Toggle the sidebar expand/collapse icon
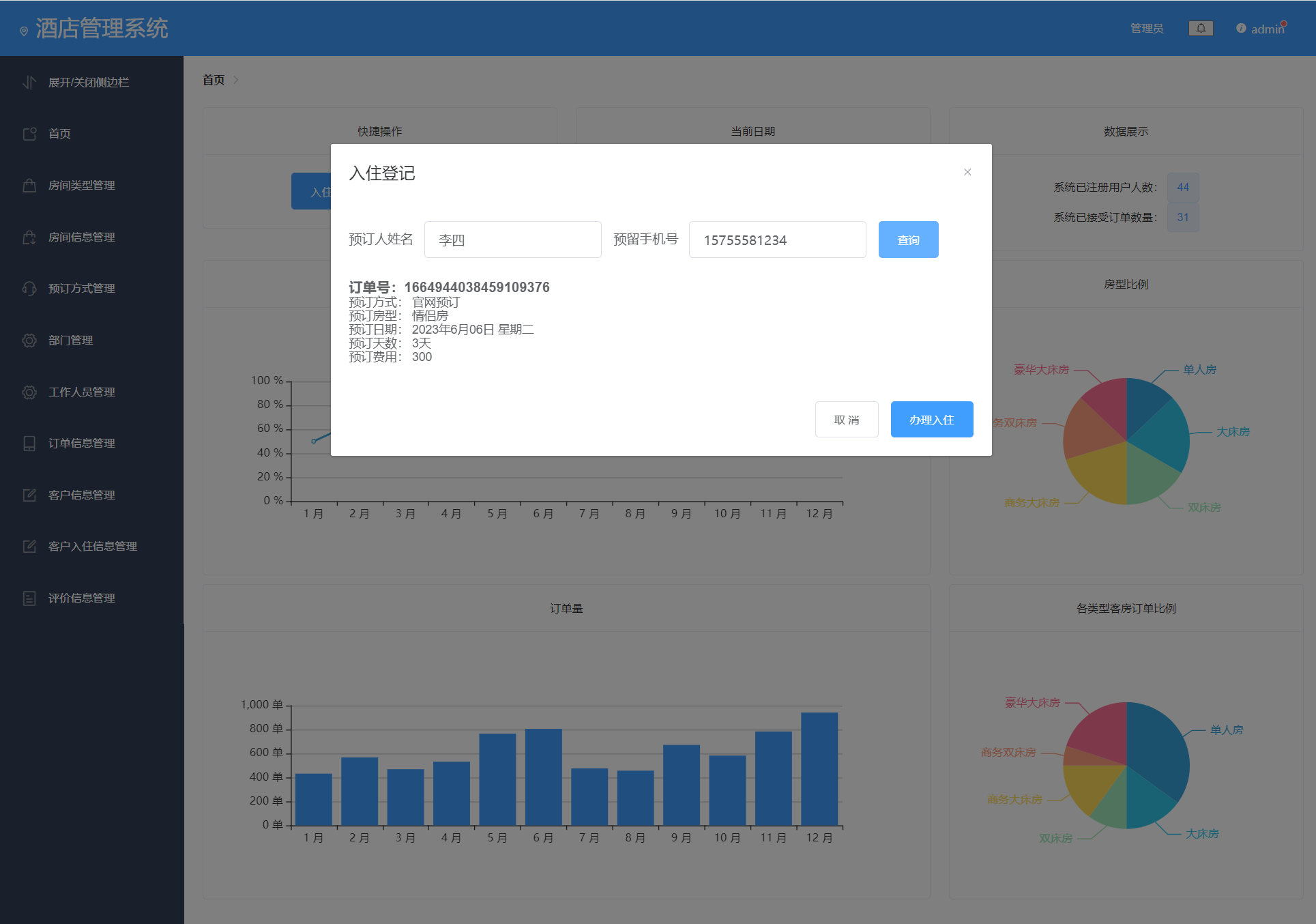 (x=29, y=83)
